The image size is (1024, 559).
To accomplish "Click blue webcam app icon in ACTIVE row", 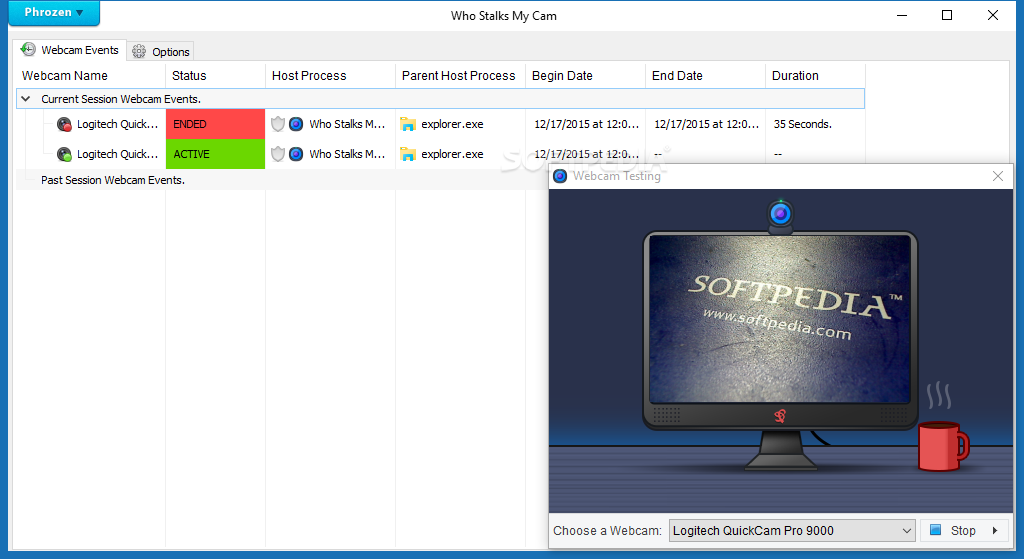I will coord(296,154).
